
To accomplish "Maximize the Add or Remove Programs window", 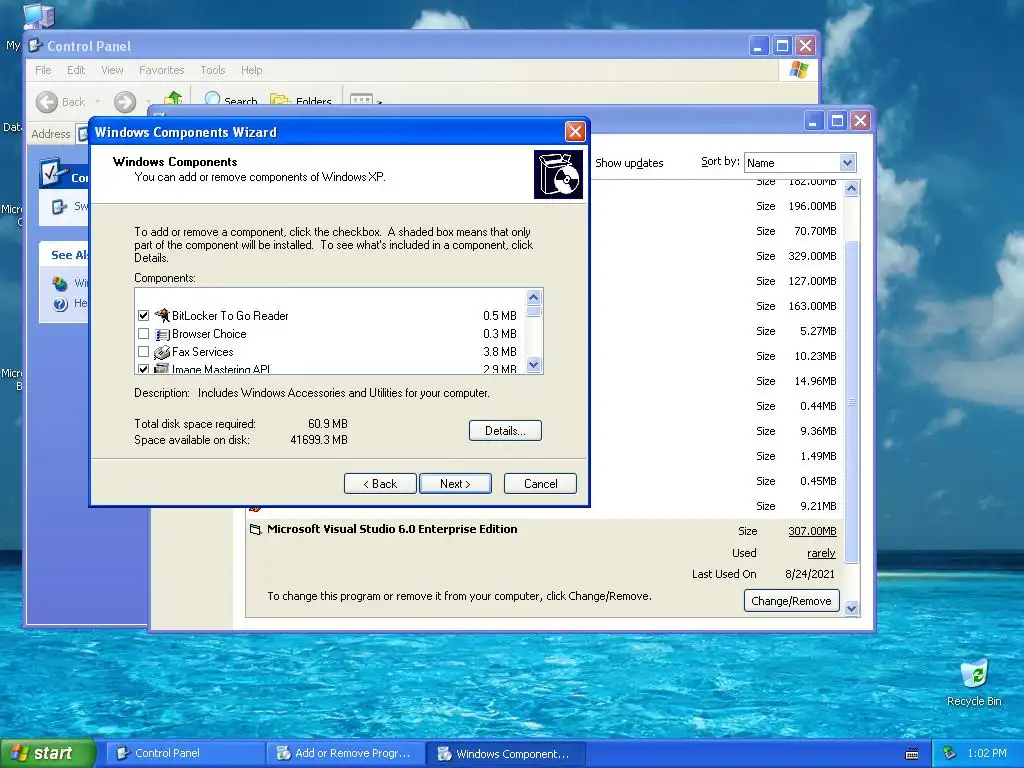I will coord(837,121).
